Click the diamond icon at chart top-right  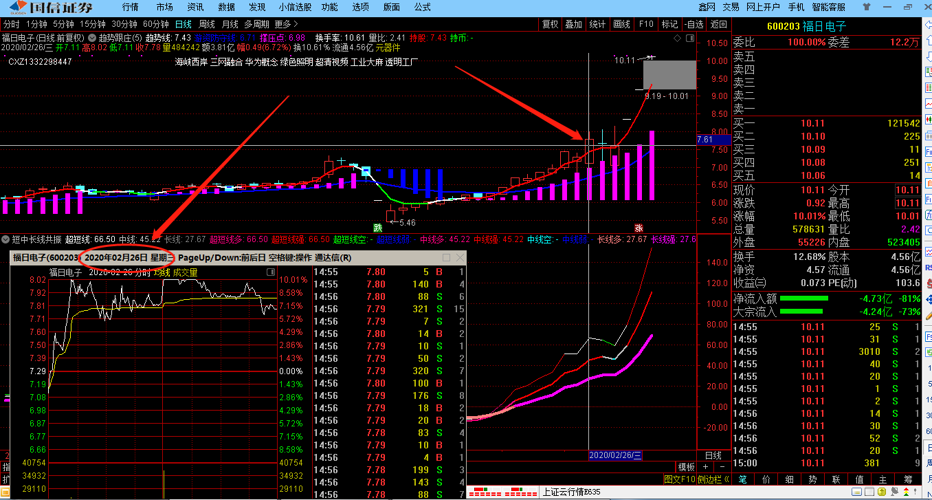click(677, 38)
